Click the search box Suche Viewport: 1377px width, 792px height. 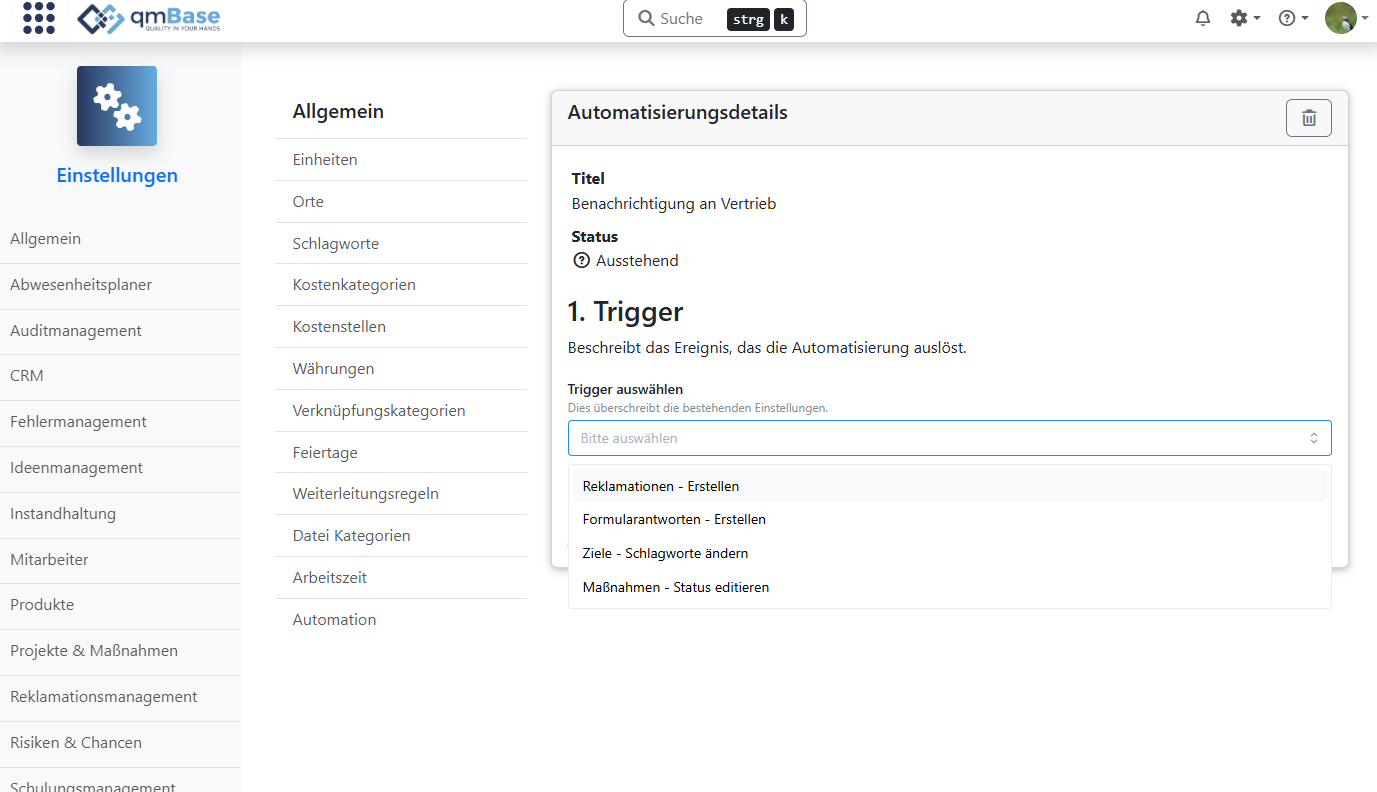click(x=714, y=18)
